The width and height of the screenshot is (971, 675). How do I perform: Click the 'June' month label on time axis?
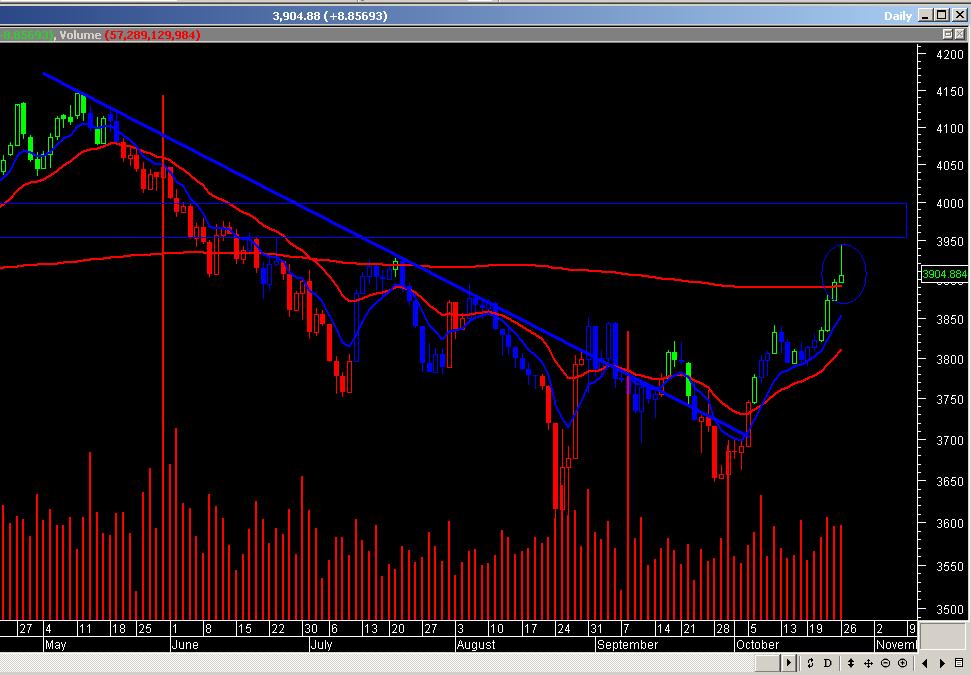click(x=185, y=645)
